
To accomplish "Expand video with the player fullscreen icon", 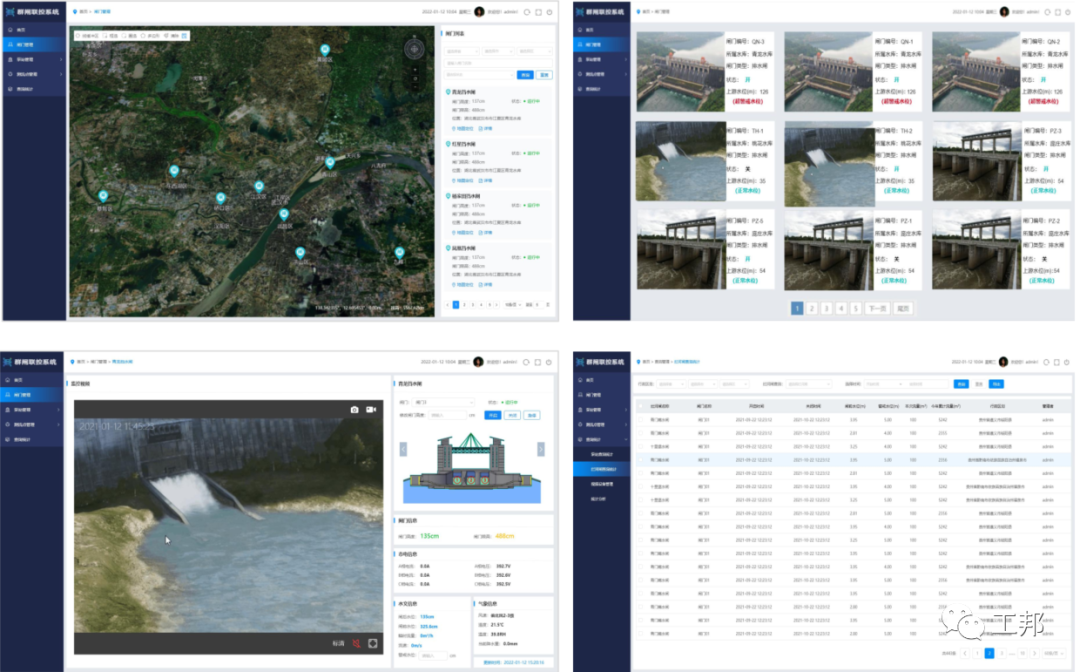I will coord(373,644).
